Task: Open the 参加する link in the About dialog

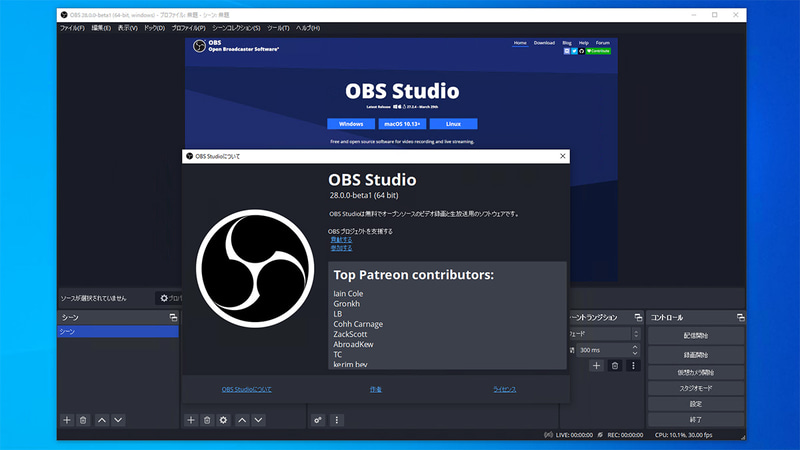Action: tap(341, 248)
